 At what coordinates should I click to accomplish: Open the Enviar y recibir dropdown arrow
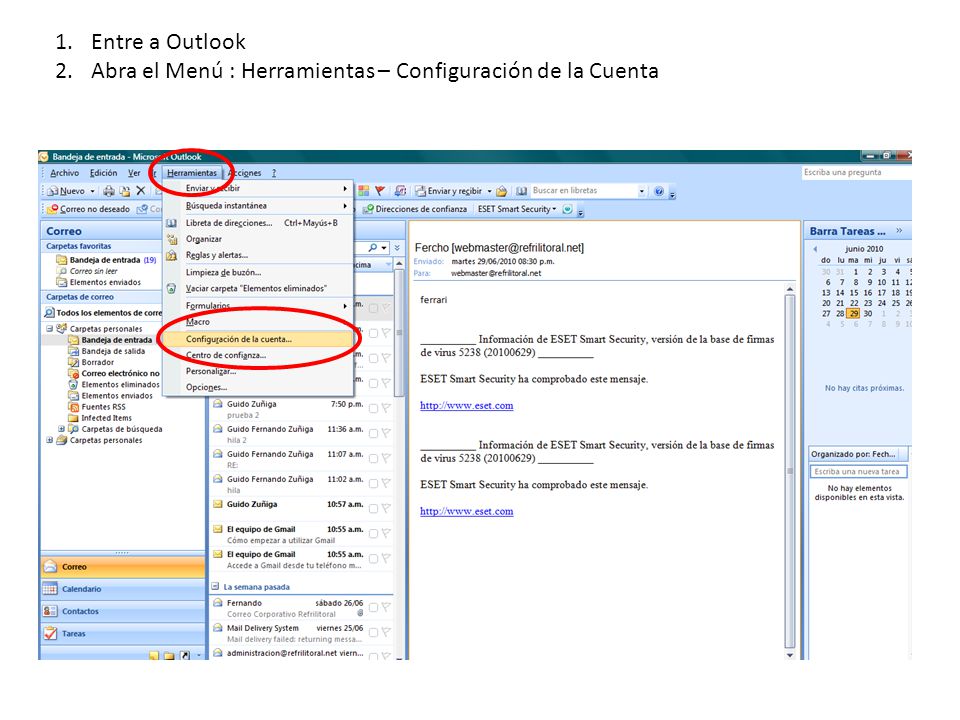[x=489, y=191]
